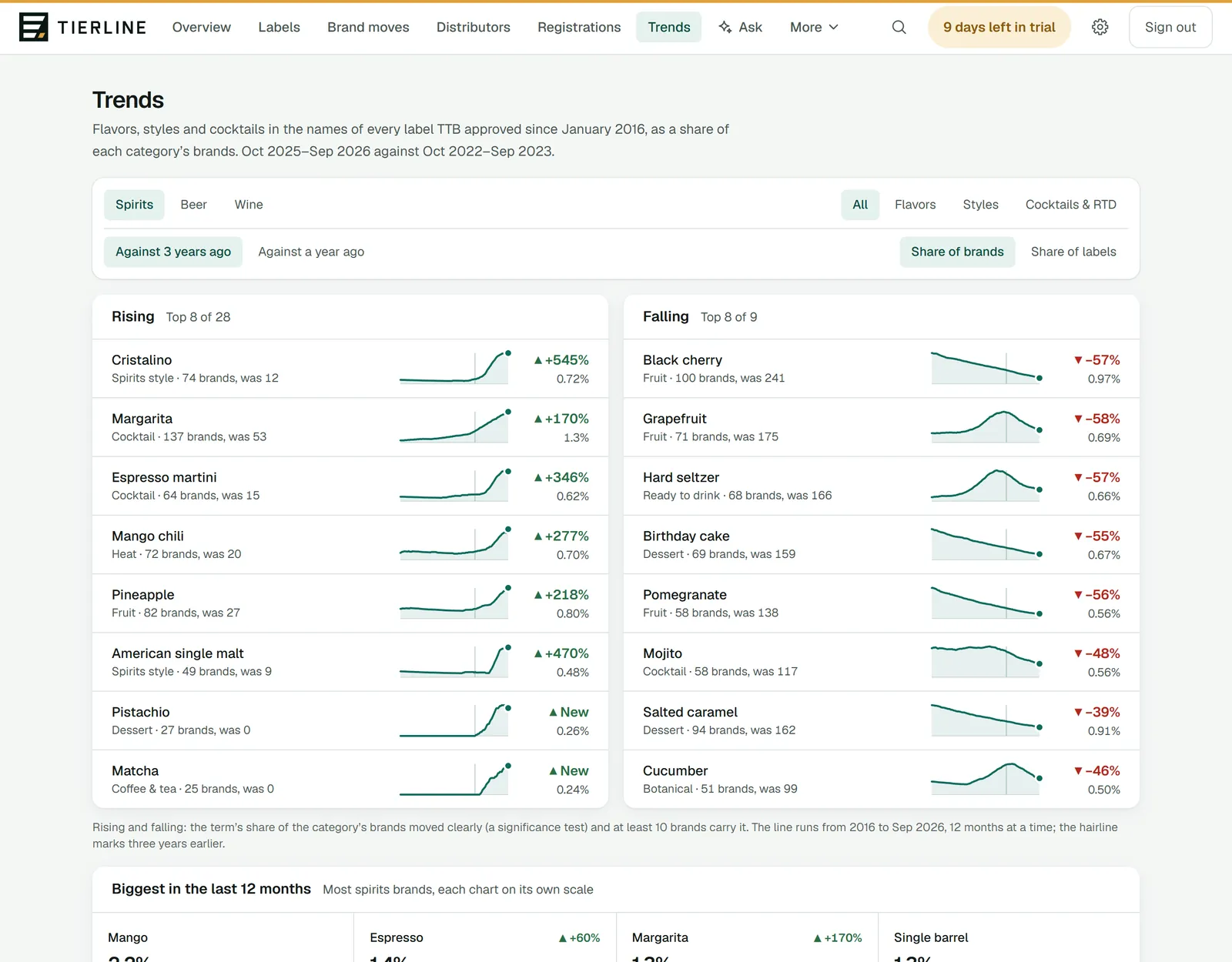The image size is (1232, 962).
Task: Navigate to Brand moves
Action: [x=368, y=27]
